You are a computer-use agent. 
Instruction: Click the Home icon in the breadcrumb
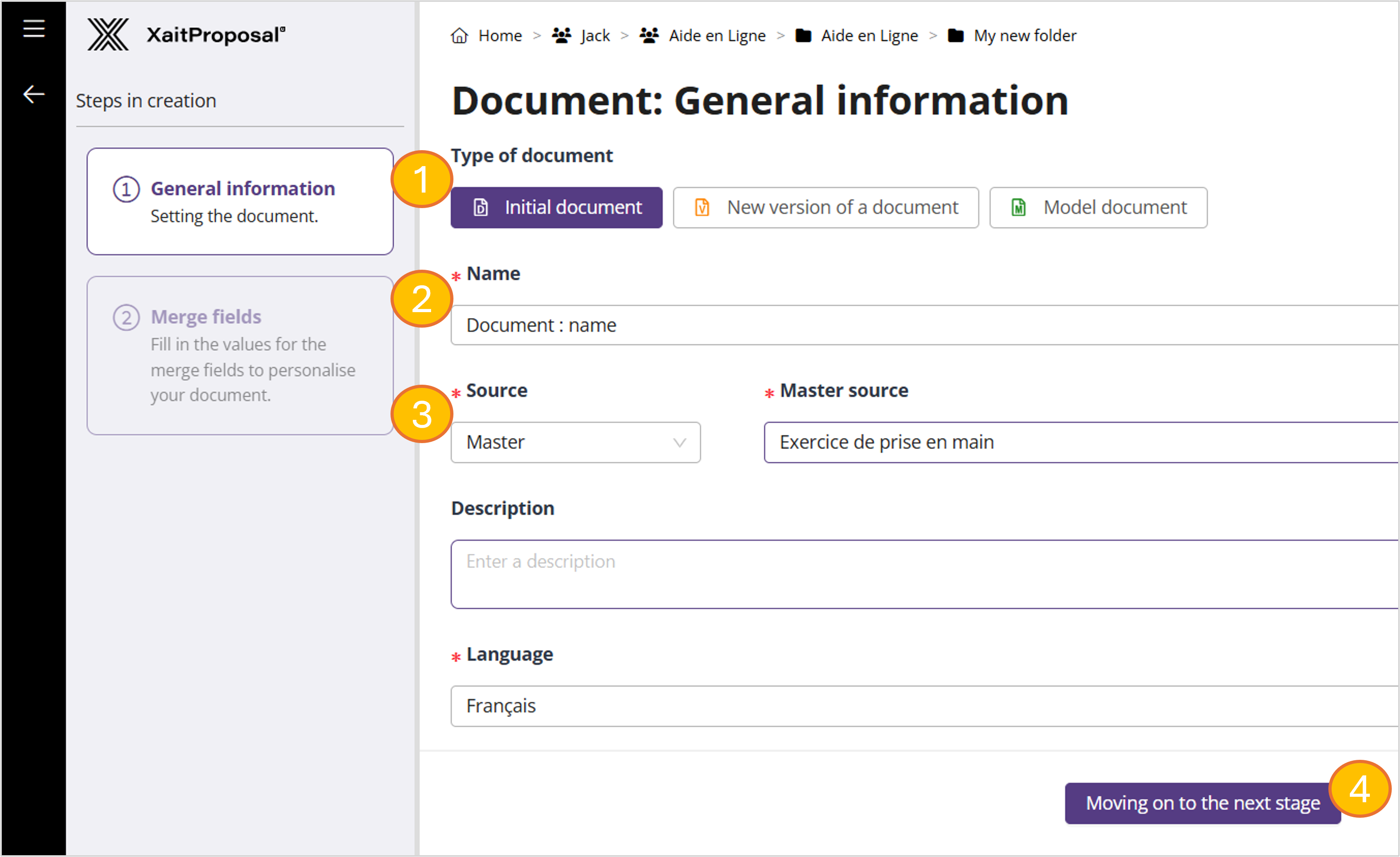click(460, 35)
